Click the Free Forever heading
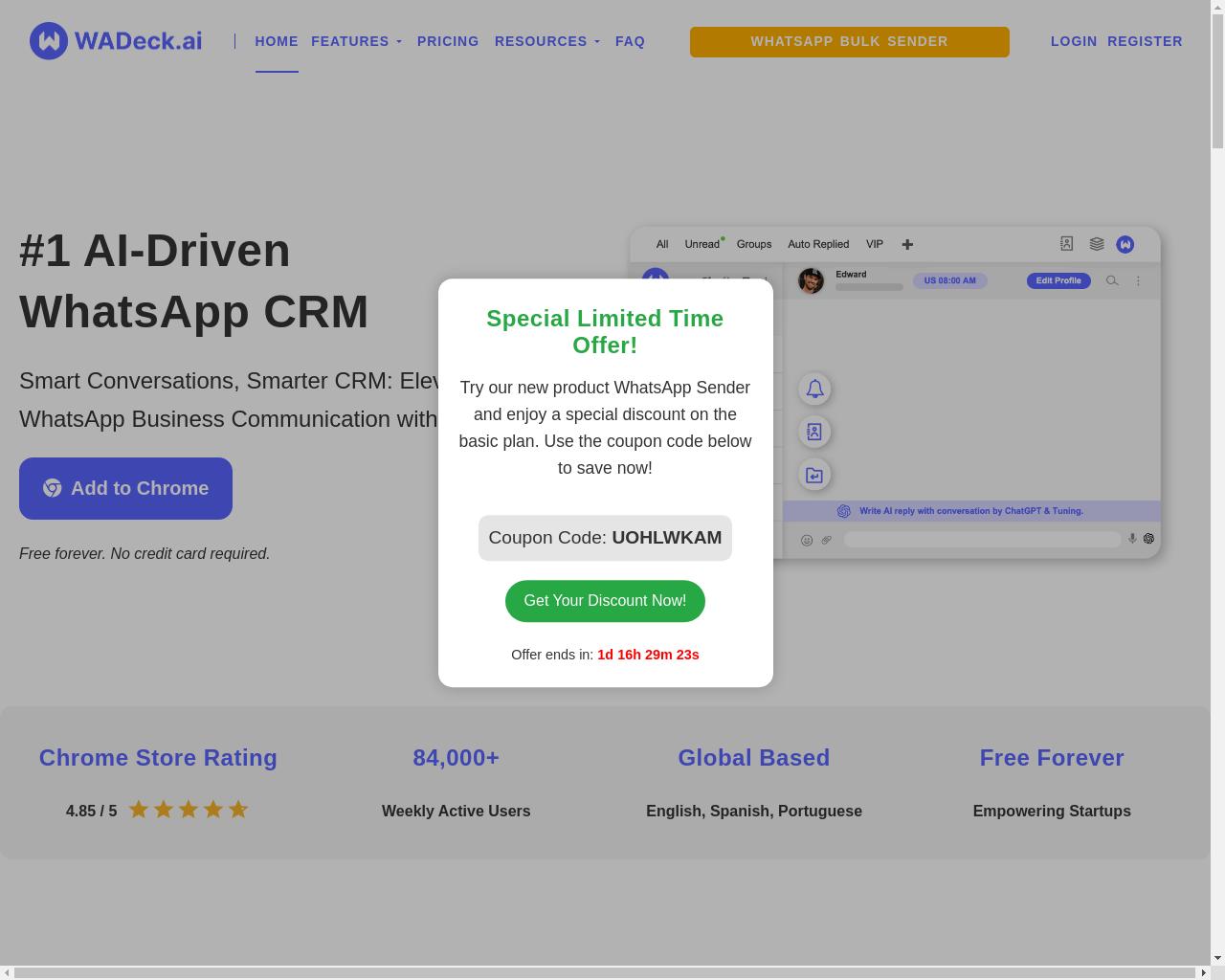Screen dimensions: 1225x980 point(1052,758)
